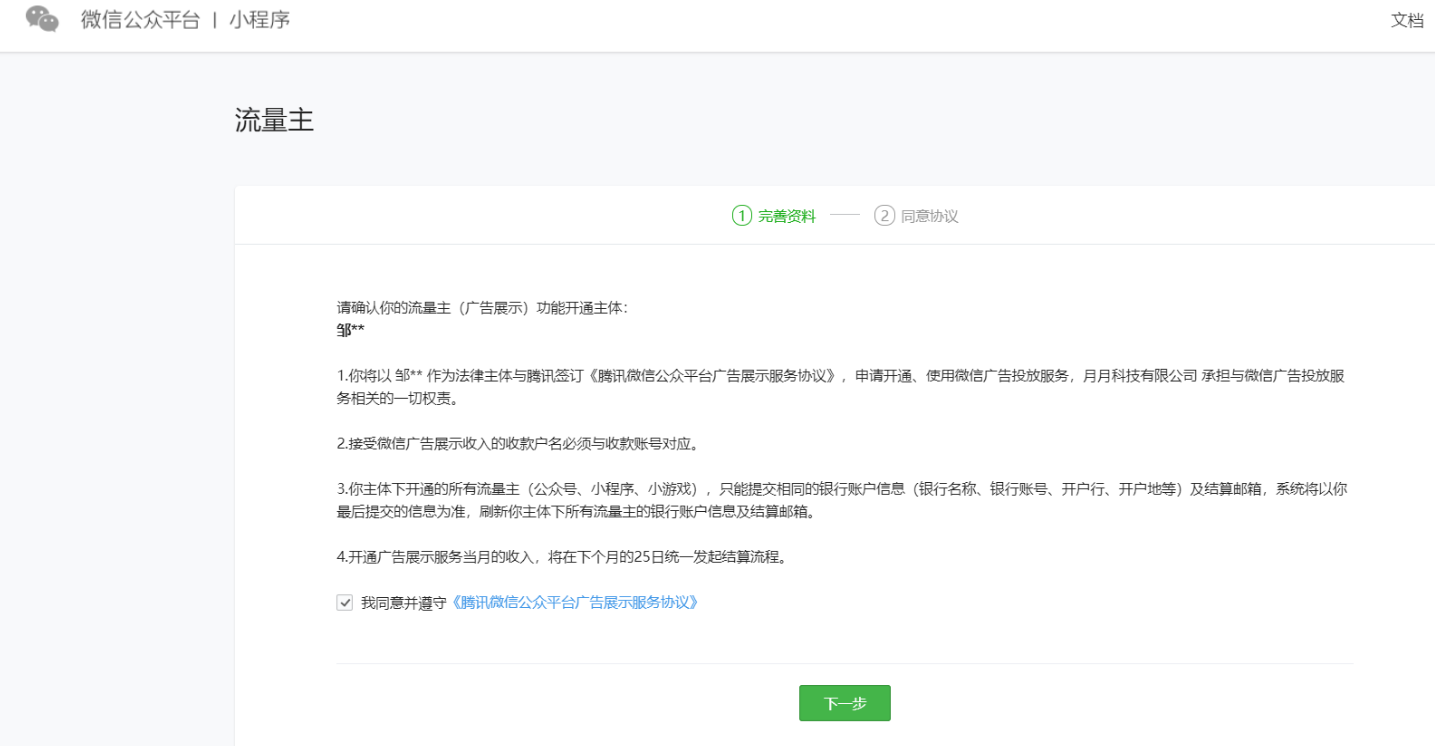Open the 微信公众平台 header title
The width and height of the screenshot is (1435, 746).
coord(140,20)
